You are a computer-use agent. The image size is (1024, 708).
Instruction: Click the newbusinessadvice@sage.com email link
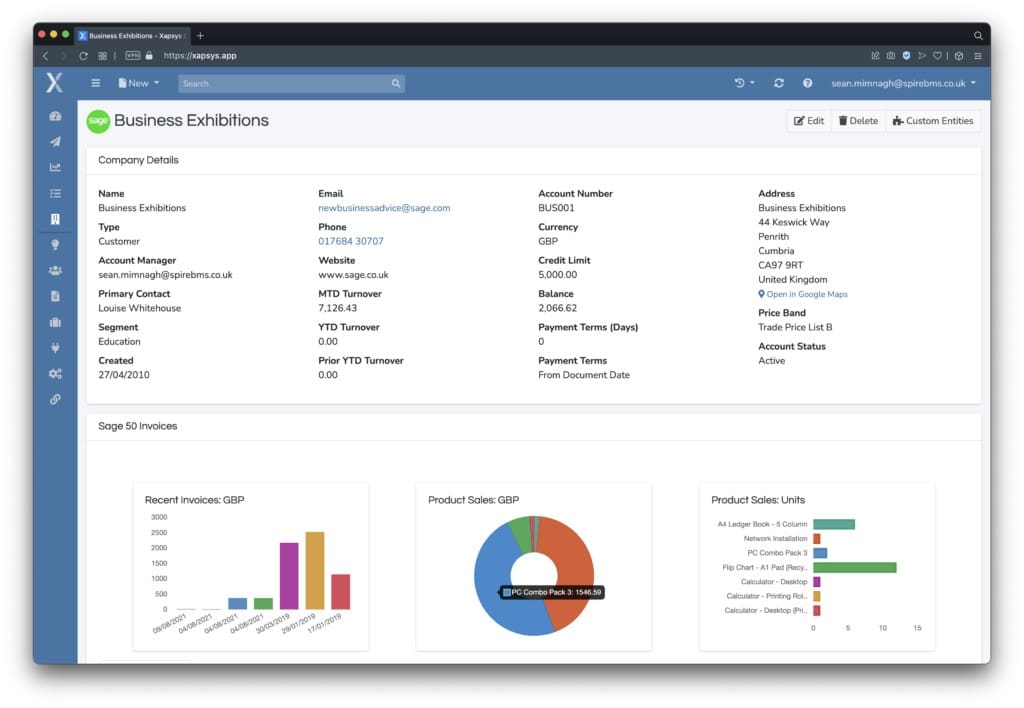point(384,208)
